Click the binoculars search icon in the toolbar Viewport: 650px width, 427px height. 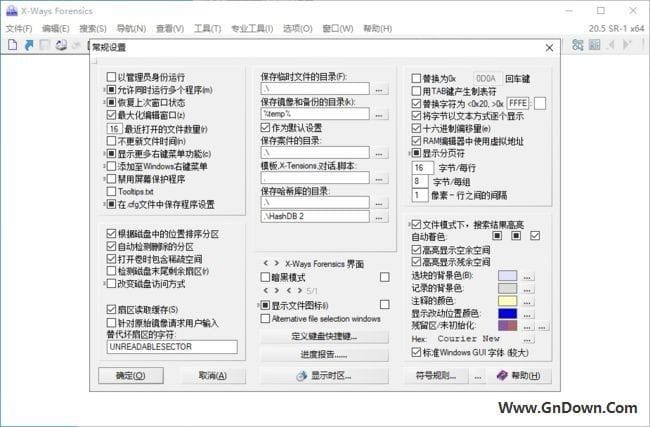tap(577, 45)
